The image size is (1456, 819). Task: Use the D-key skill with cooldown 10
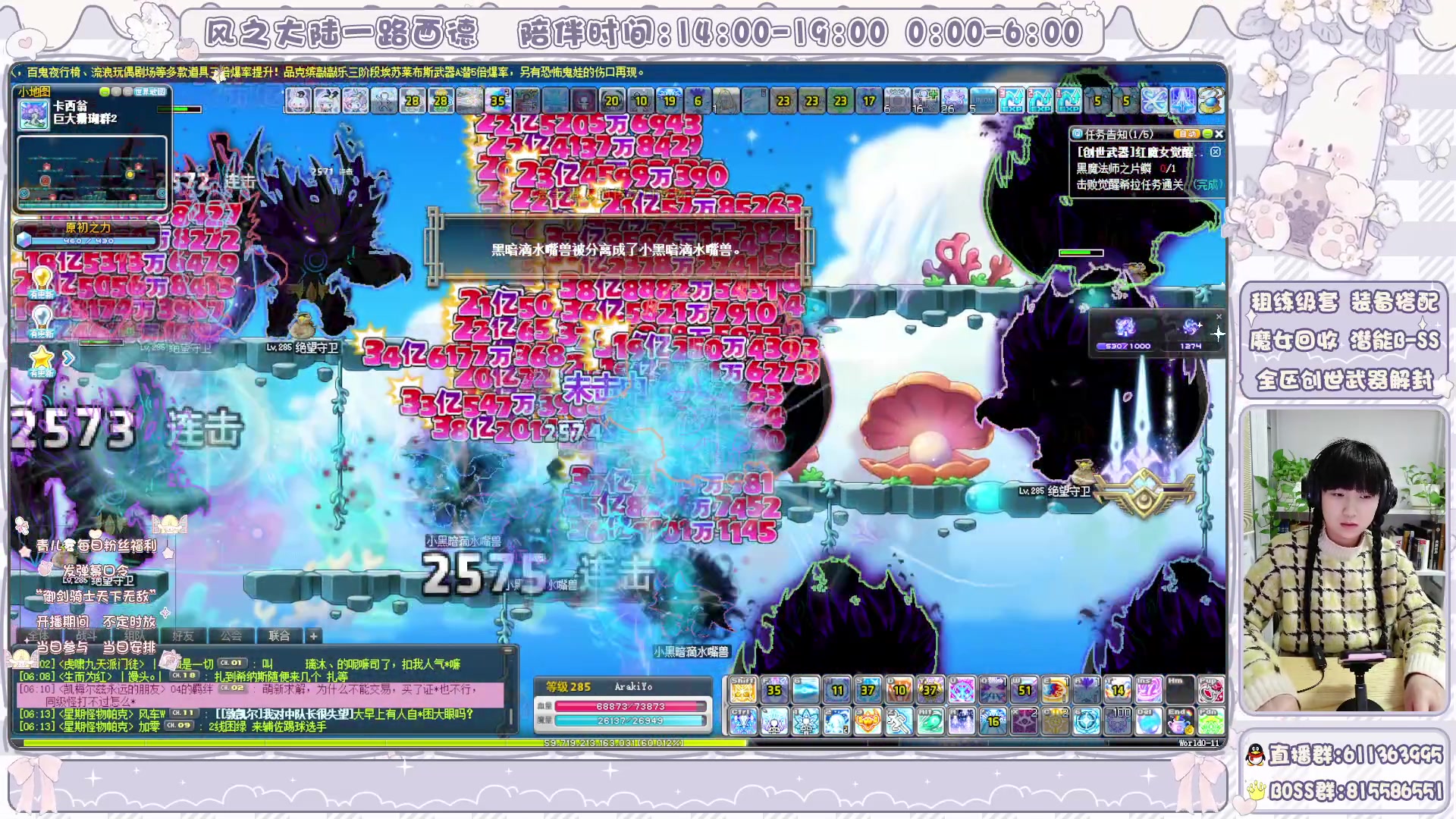pos(899,690)
